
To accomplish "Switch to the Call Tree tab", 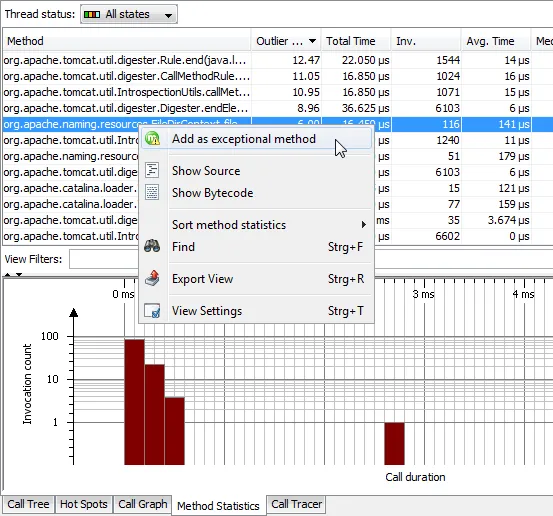I will [28, 504].
